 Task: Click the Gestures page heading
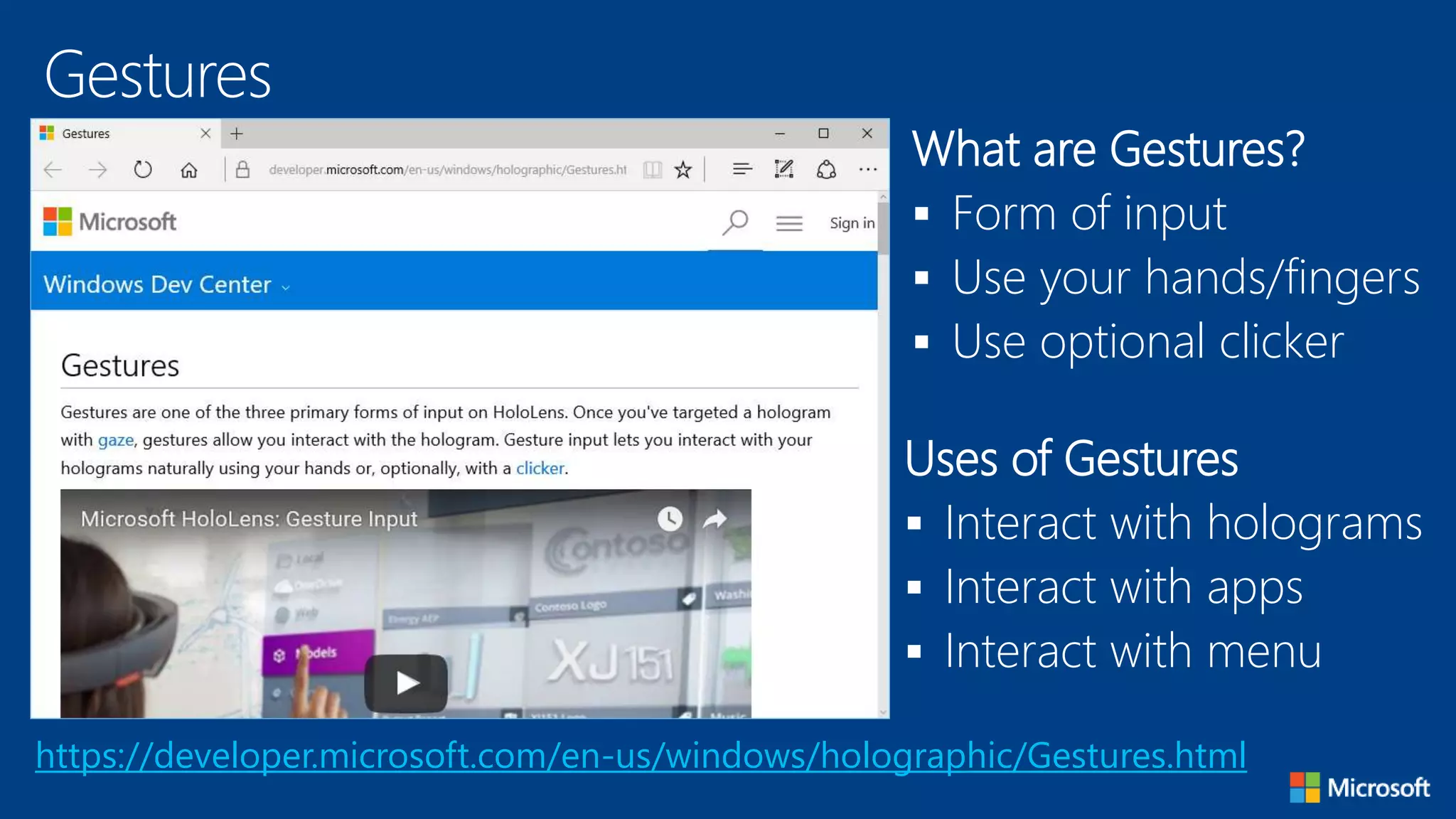pos(120,365)
